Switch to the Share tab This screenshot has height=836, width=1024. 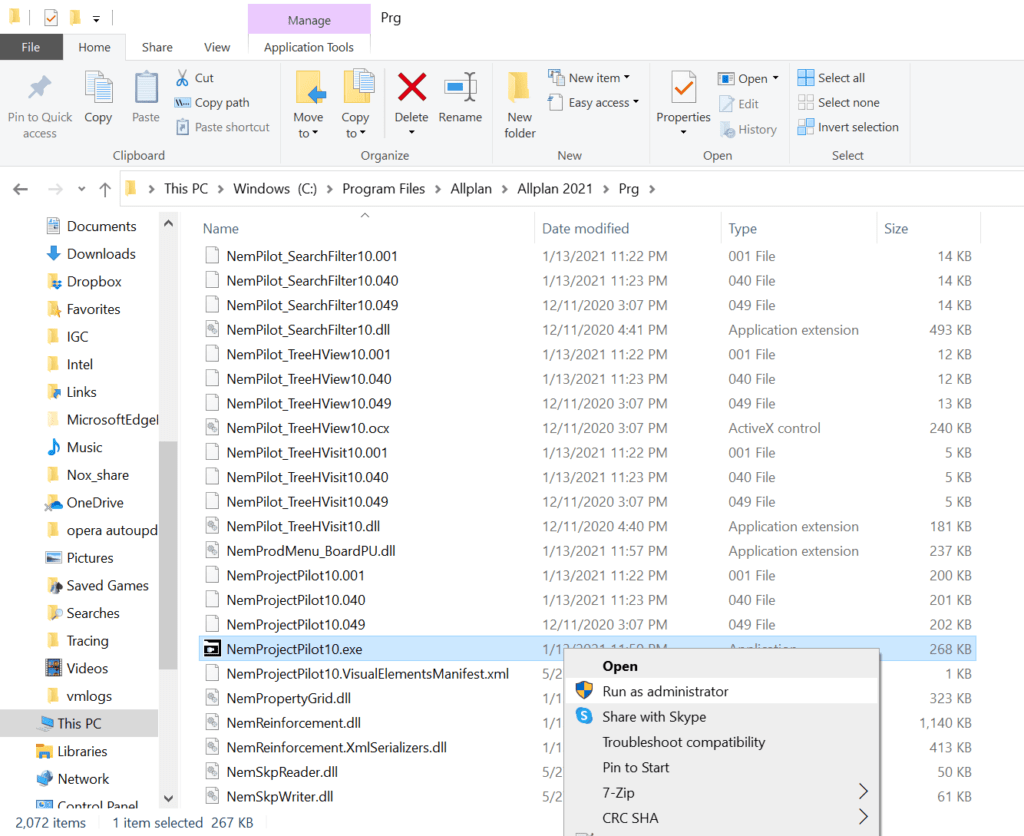click(157, 47)
